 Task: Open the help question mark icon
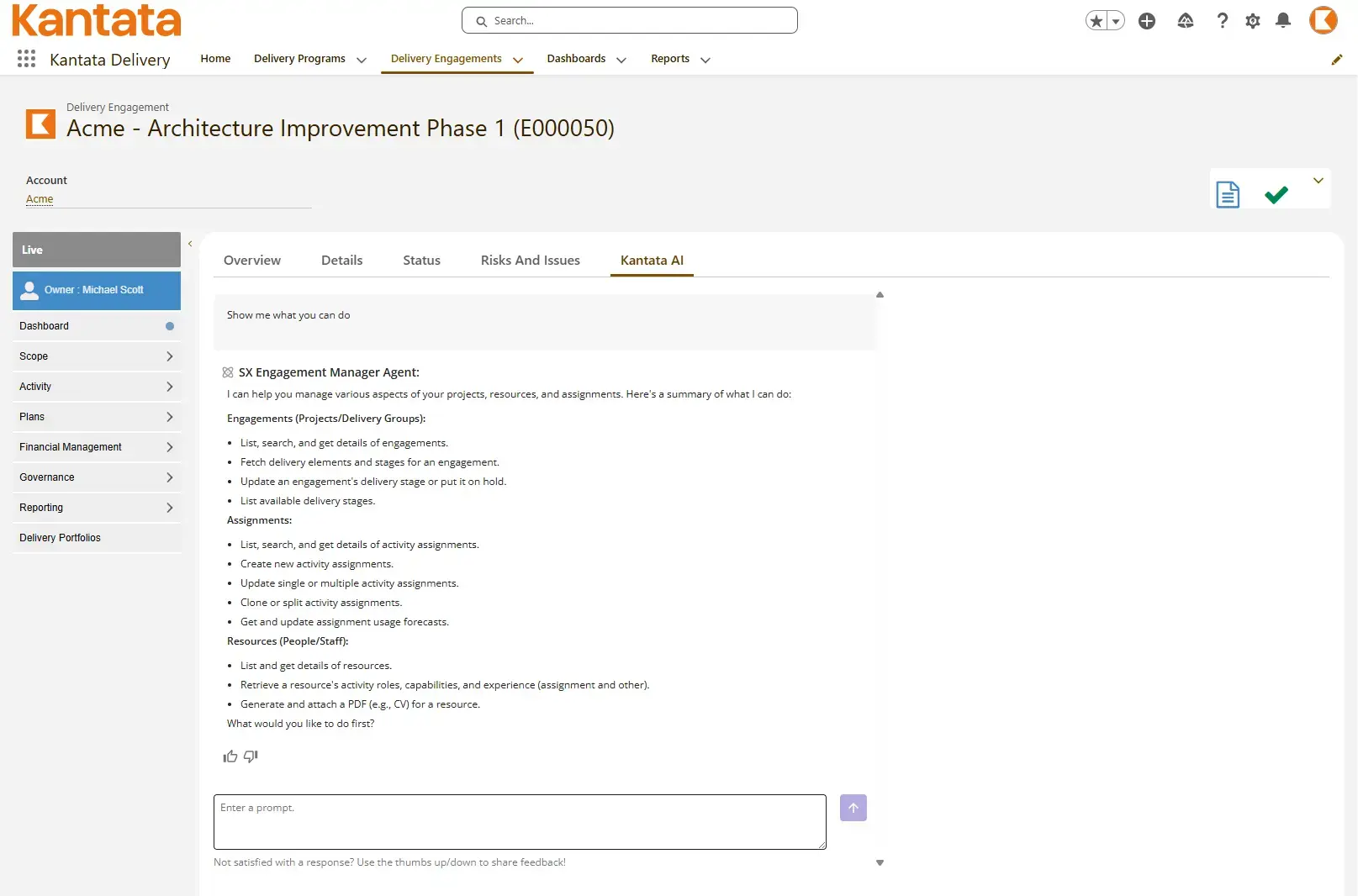[x=1223, y=21]
